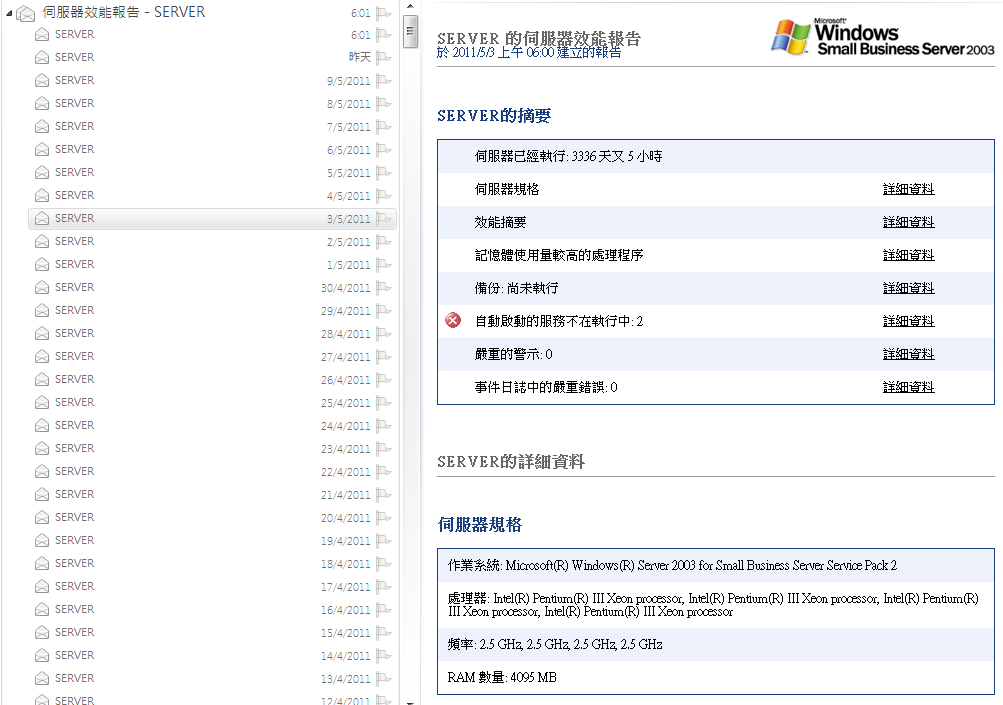Click the envelope icon of the 24/4/2011 message

click(42, 425)
